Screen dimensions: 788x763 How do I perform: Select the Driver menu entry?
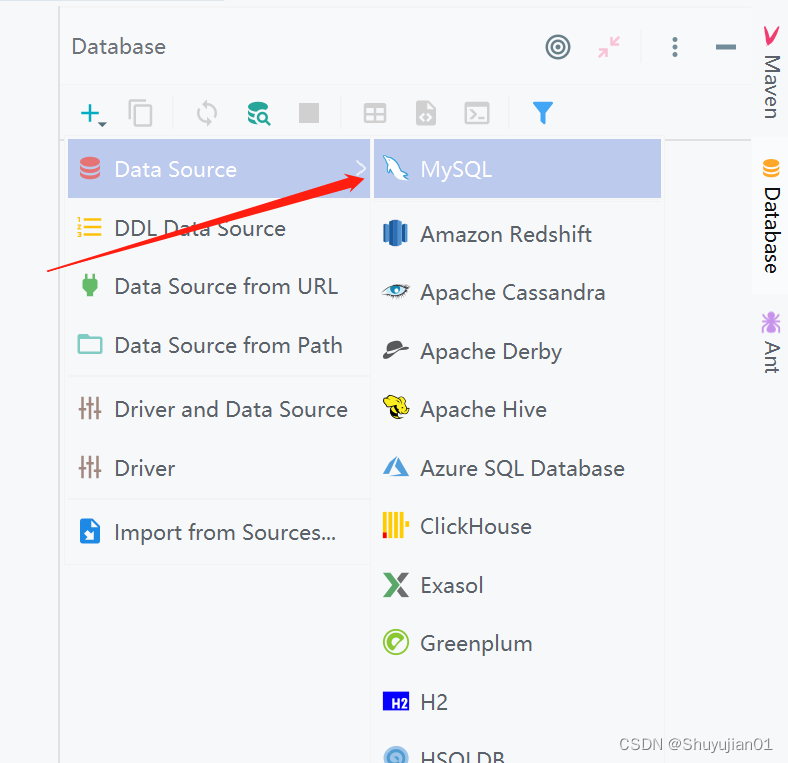pyautogui.click(x=219, y=468)
